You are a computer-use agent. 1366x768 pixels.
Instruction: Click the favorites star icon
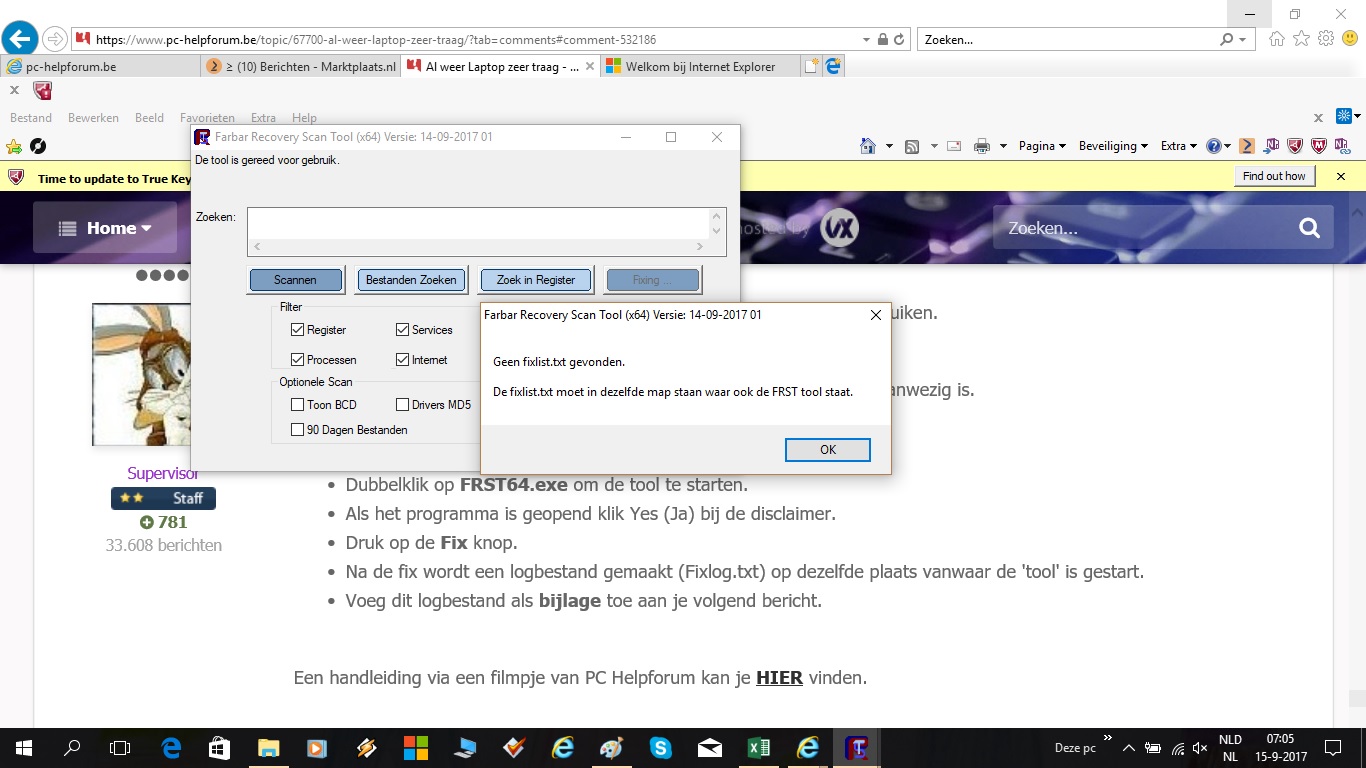[1301, 39]
